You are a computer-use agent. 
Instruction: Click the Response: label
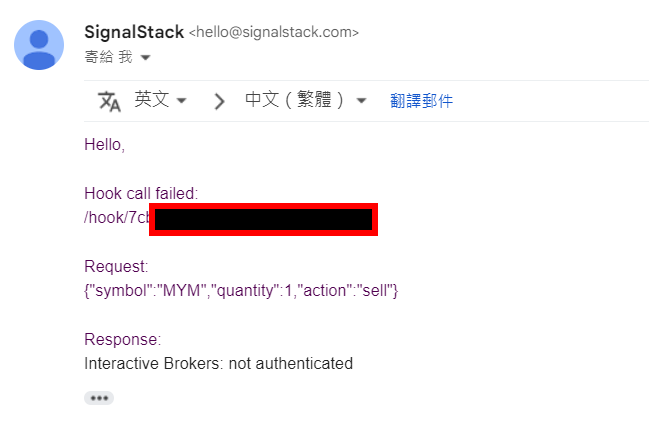(x=123, y=339)
